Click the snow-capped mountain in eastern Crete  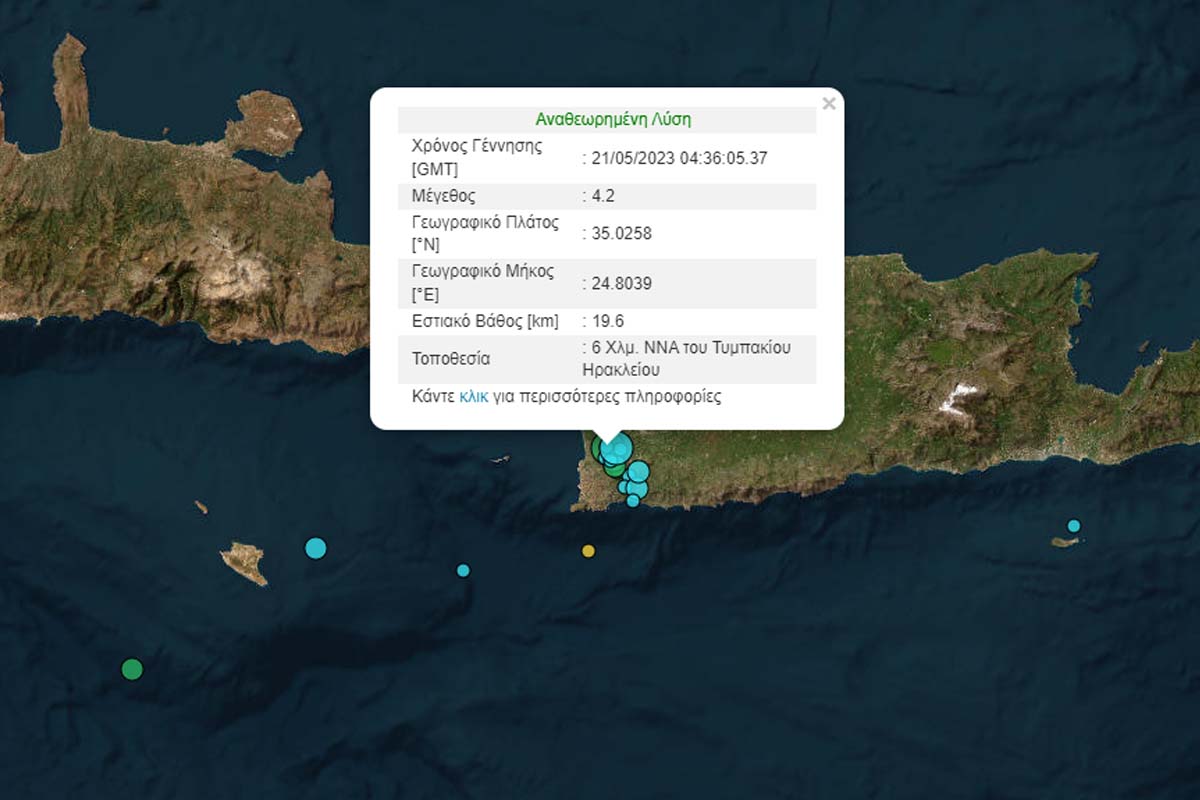[x=958, y=397]
